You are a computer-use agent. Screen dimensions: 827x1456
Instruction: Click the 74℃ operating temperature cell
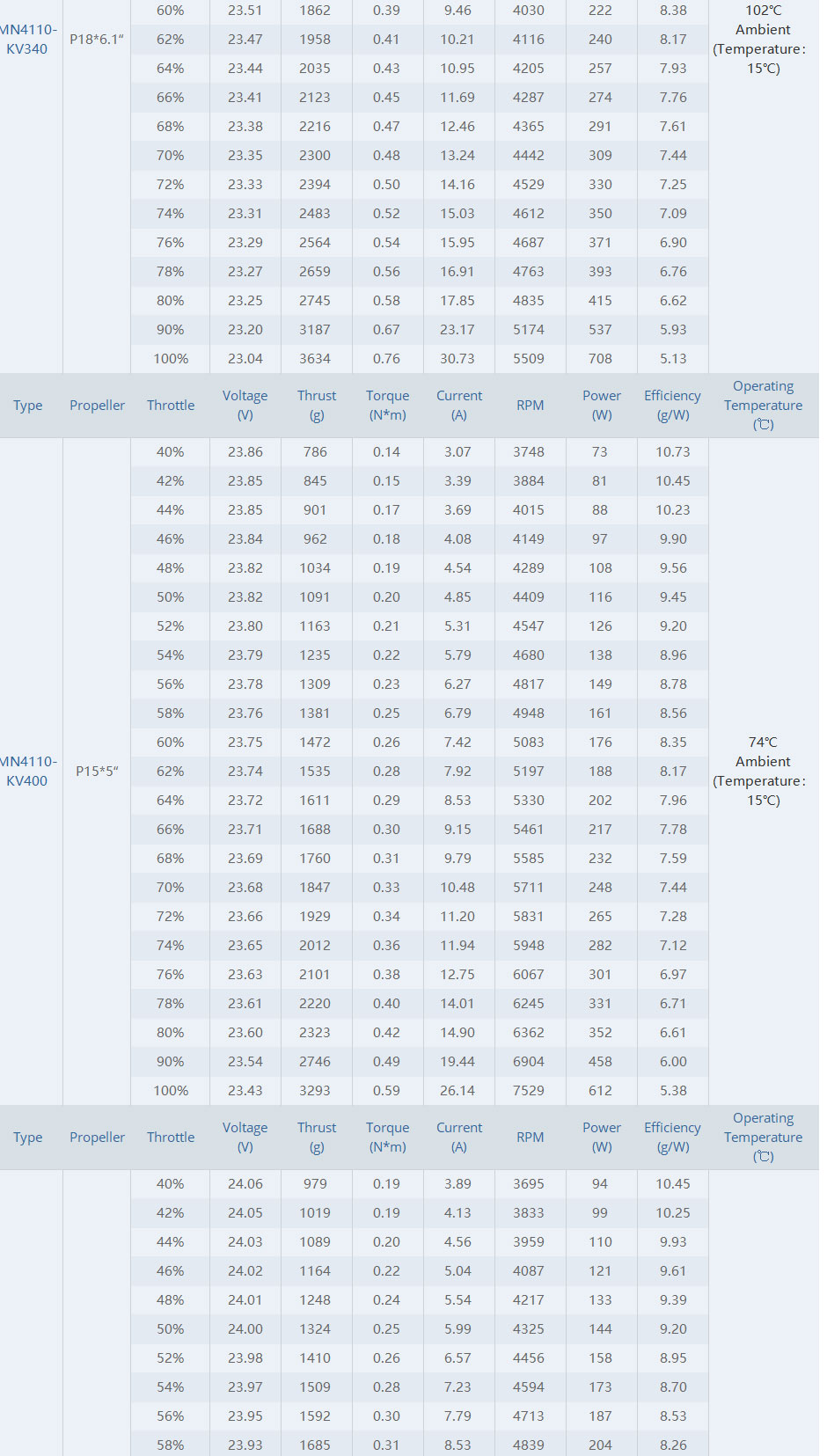[763, 772]
